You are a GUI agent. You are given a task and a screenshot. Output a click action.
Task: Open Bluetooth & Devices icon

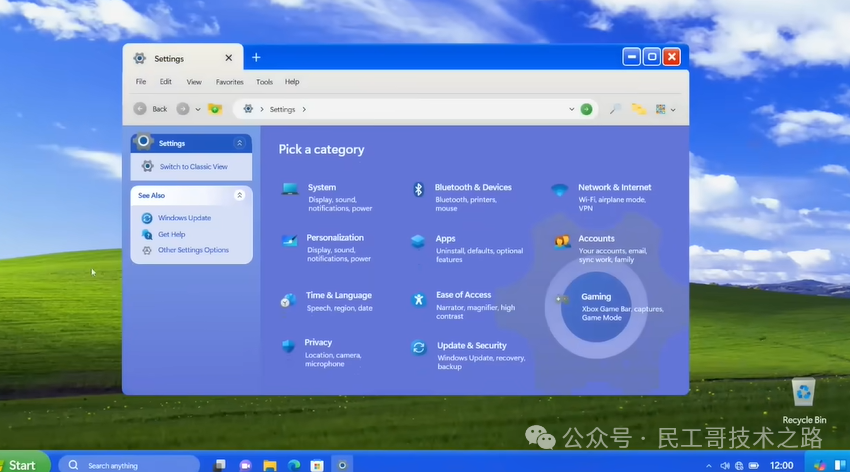coord(418,189)
